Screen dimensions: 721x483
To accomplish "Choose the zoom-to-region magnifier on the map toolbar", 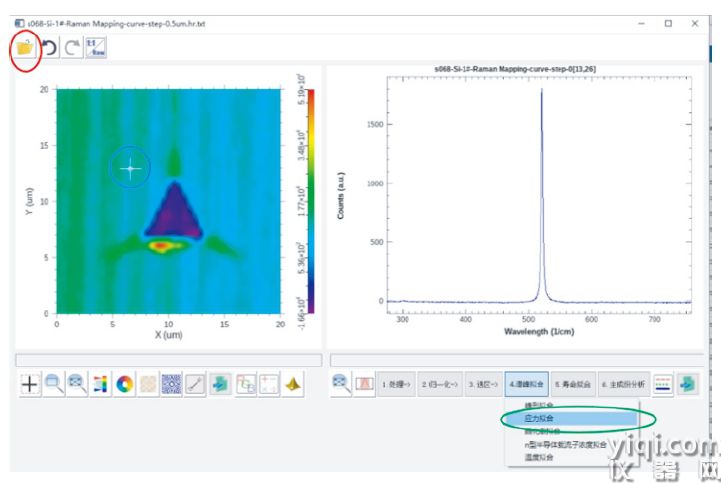I will click(54, 384).
